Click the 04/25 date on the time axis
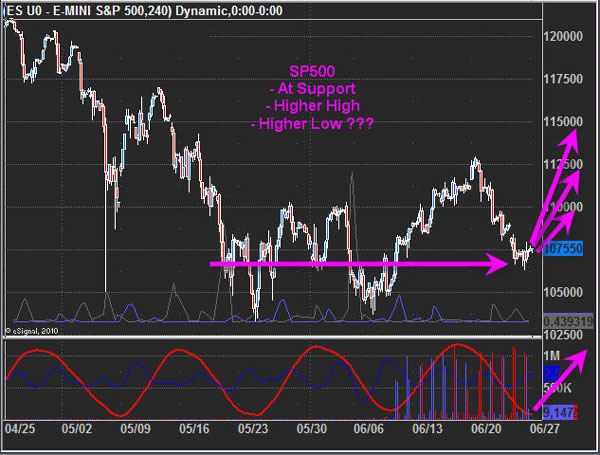 [19, 427]
